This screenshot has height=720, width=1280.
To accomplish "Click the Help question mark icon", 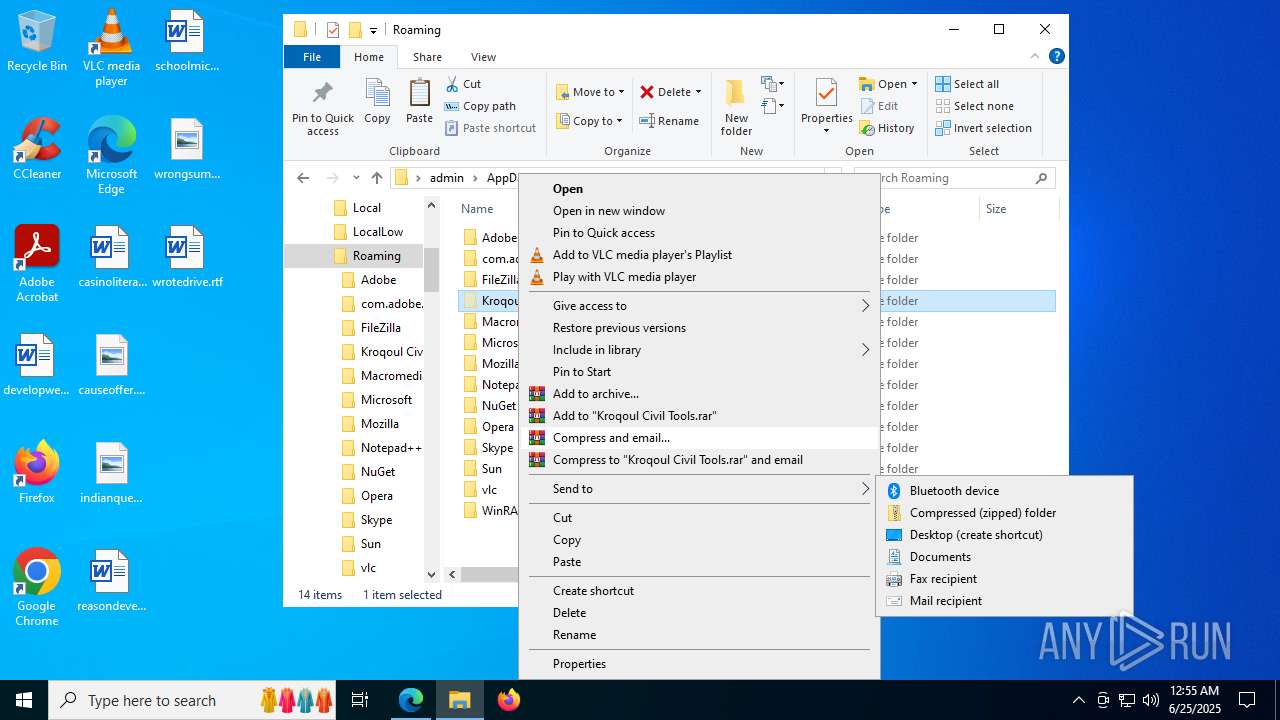I will coord(1056,57).
